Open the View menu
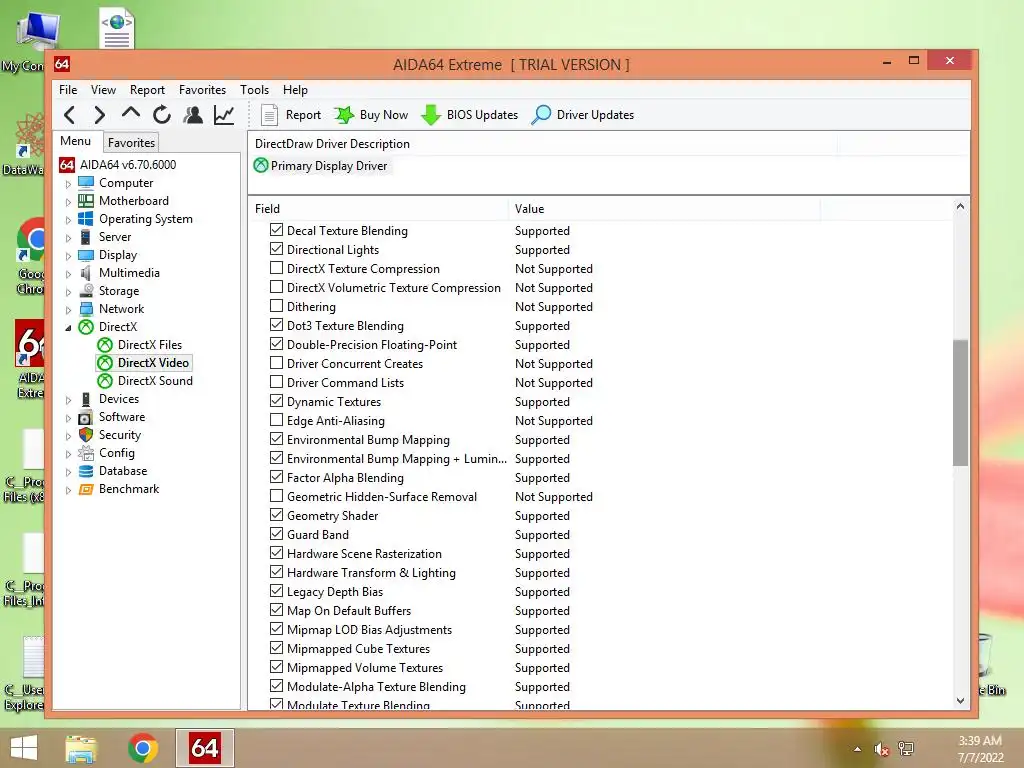This screenshot has height=768, width=1024. [x=103, y=89]
